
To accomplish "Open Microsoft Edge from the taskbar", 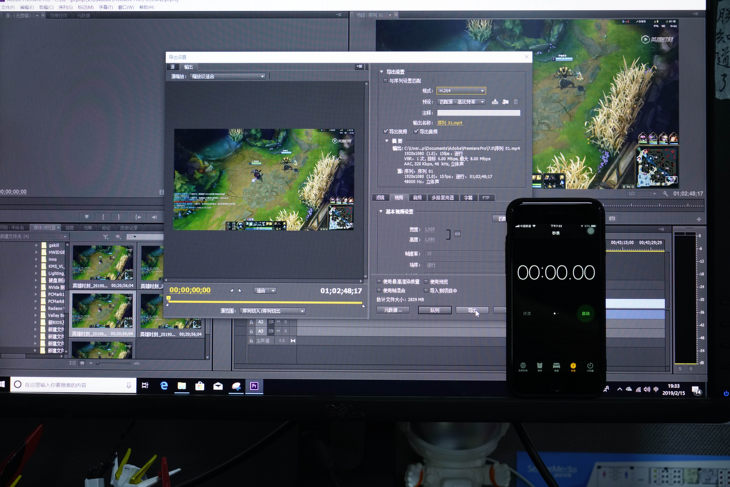I will [164, 386].
